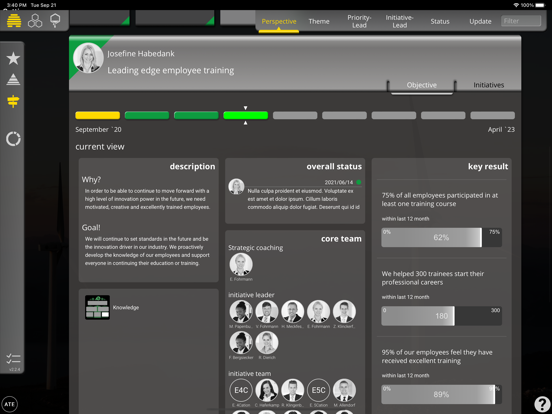The image size is (552, 414).
Task: Open the Initiatives sub-tab
Action: 489,85
